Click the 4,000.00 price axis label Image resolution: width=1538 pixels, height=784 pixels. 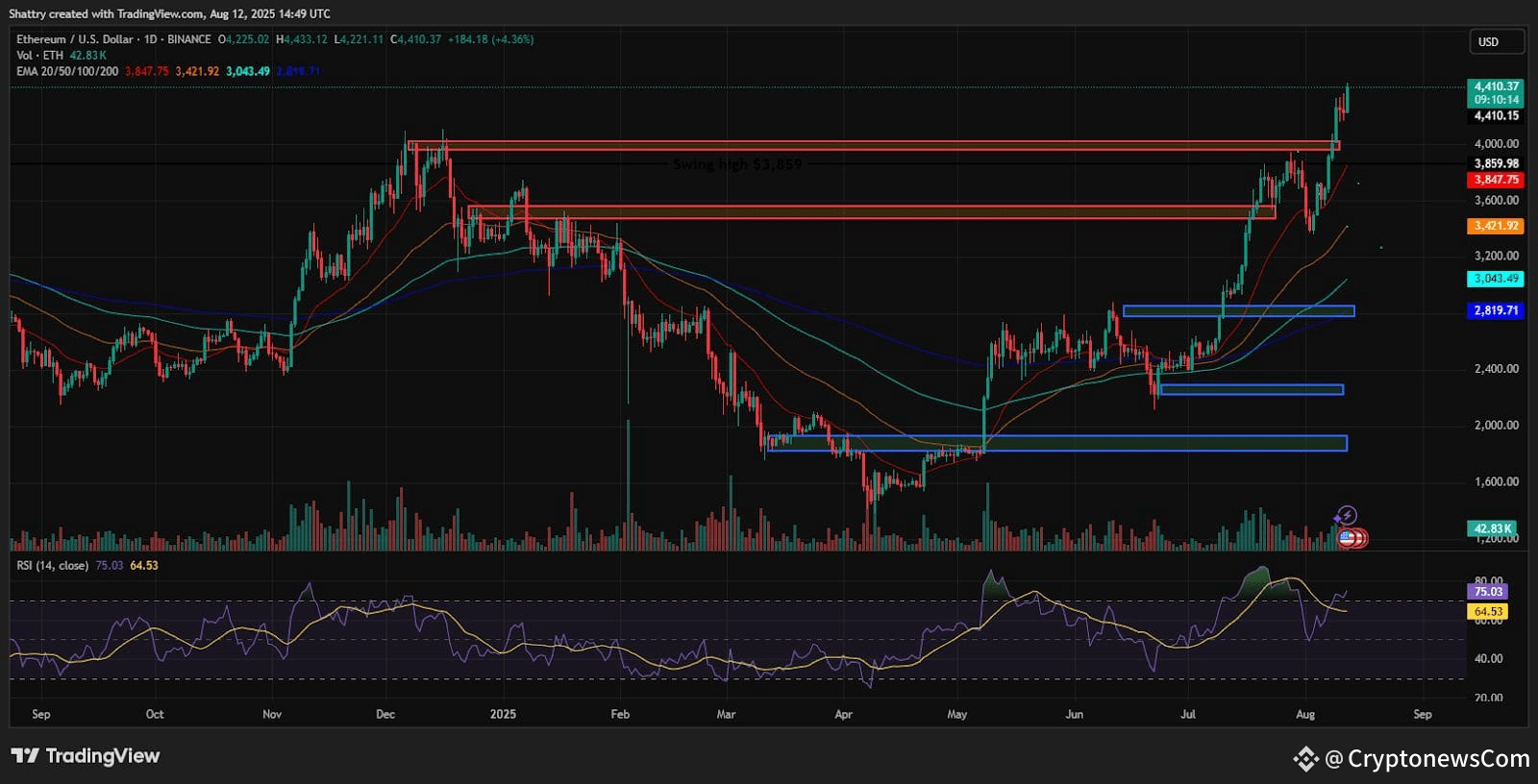click(x=1497, y=144)
